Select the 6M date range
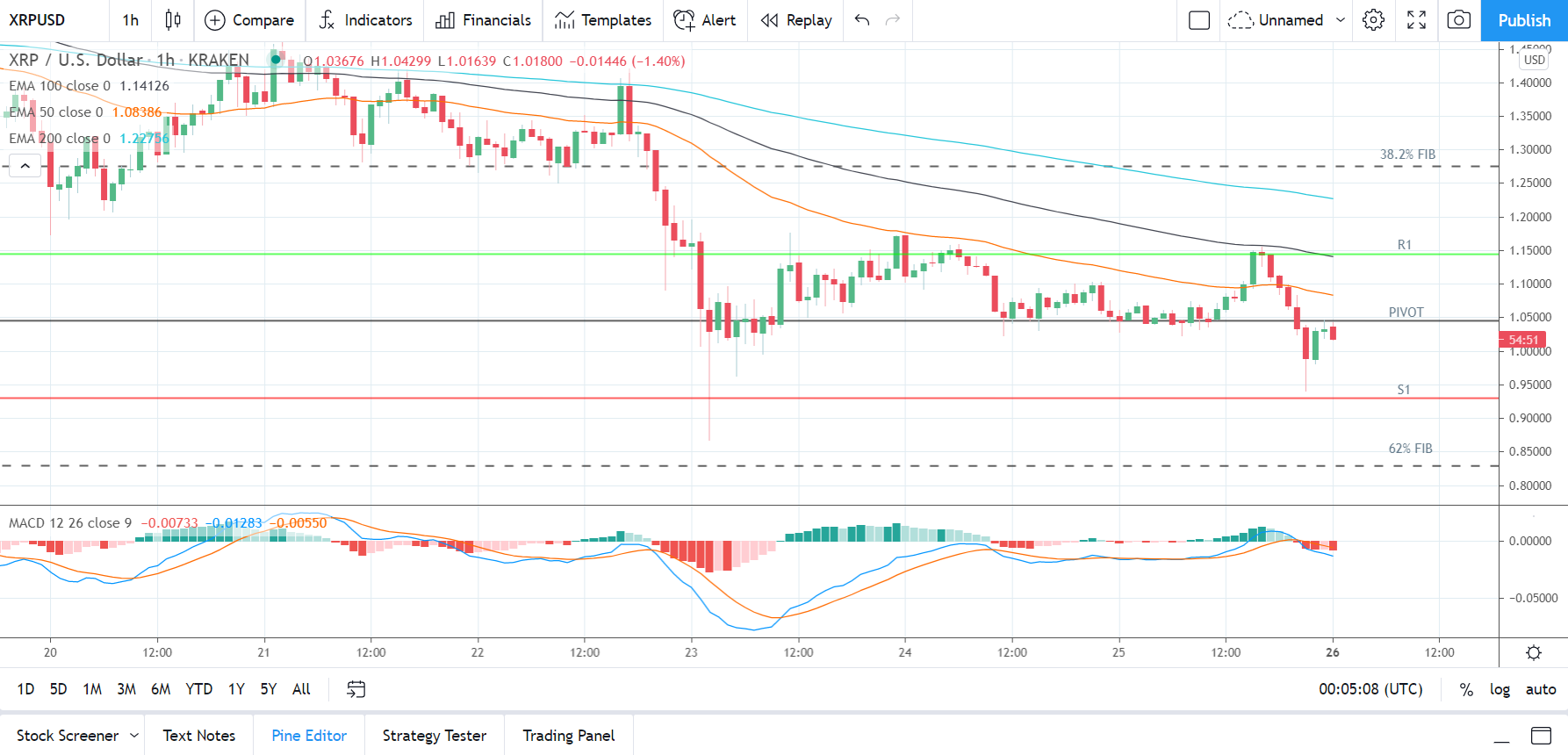This screenshot has width=1568, height=755. (x=161, y=689)
